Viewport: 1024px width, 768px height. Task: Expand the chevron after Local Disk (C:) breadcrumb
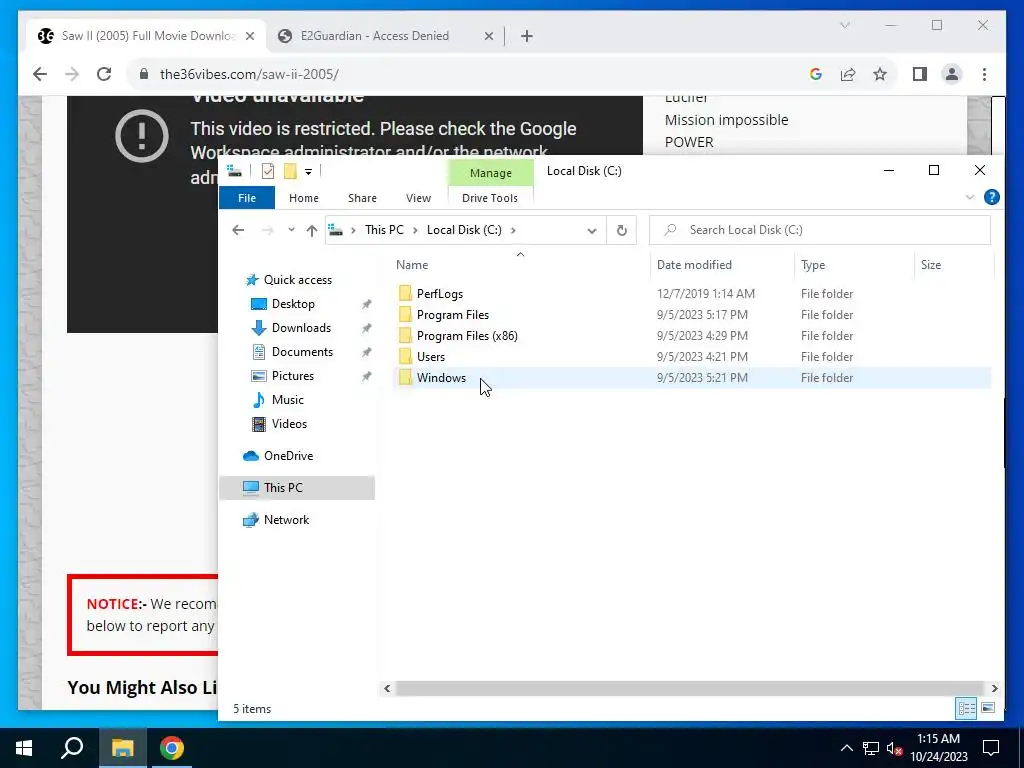click(513, 230)
